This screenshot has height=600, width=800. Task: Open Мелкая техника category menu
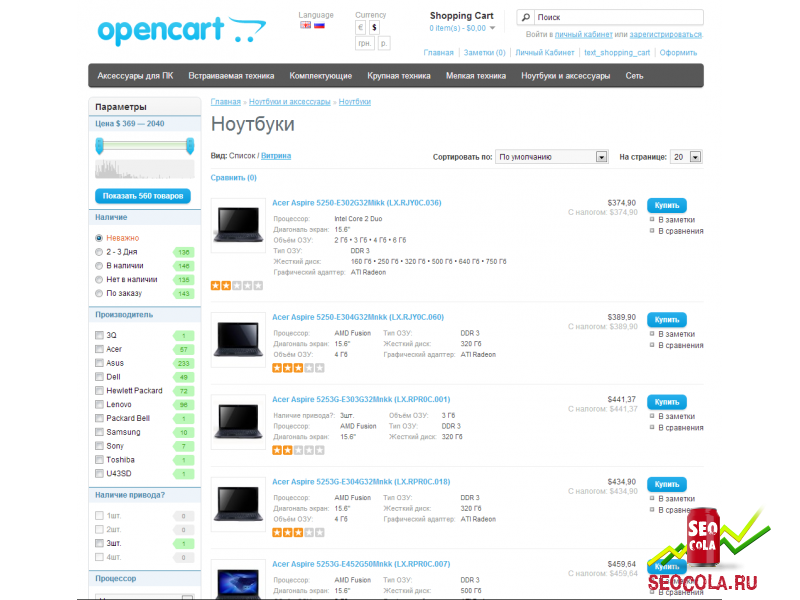click(x=476, y=76)
